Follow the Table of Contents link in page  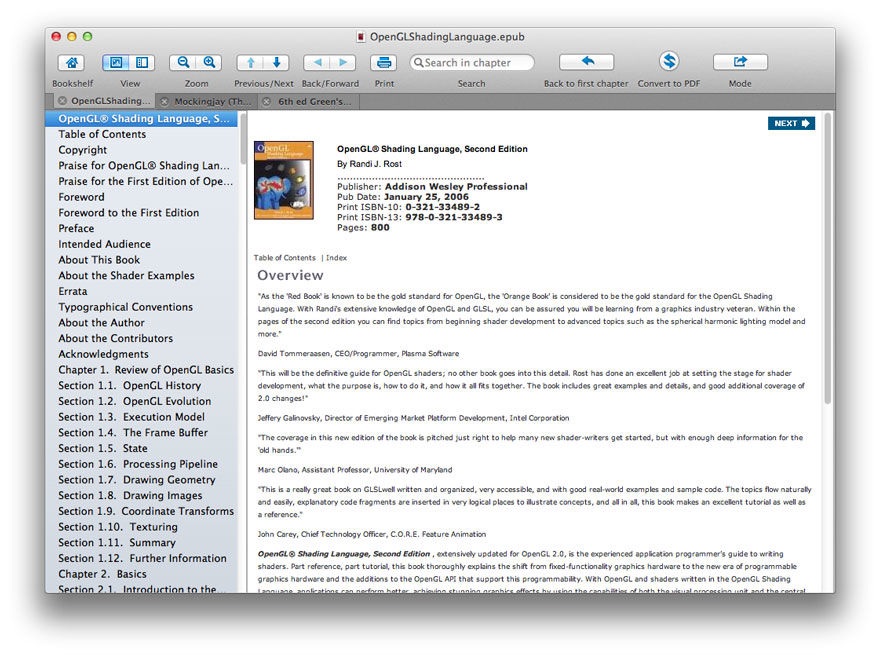tap(285, 258)
